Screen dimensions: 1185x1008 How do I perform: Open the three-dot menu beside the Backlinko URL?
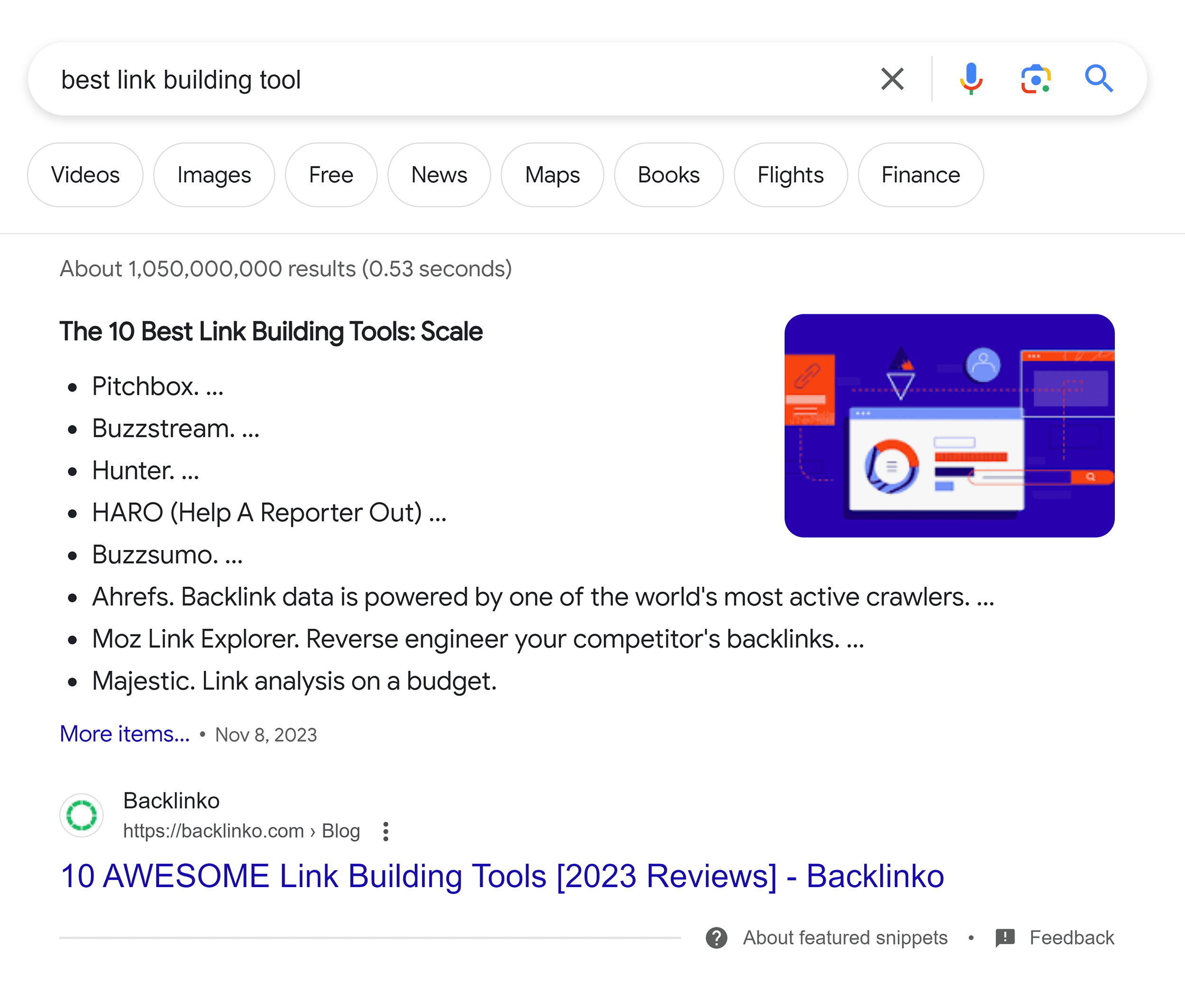[x=385, y=832]
